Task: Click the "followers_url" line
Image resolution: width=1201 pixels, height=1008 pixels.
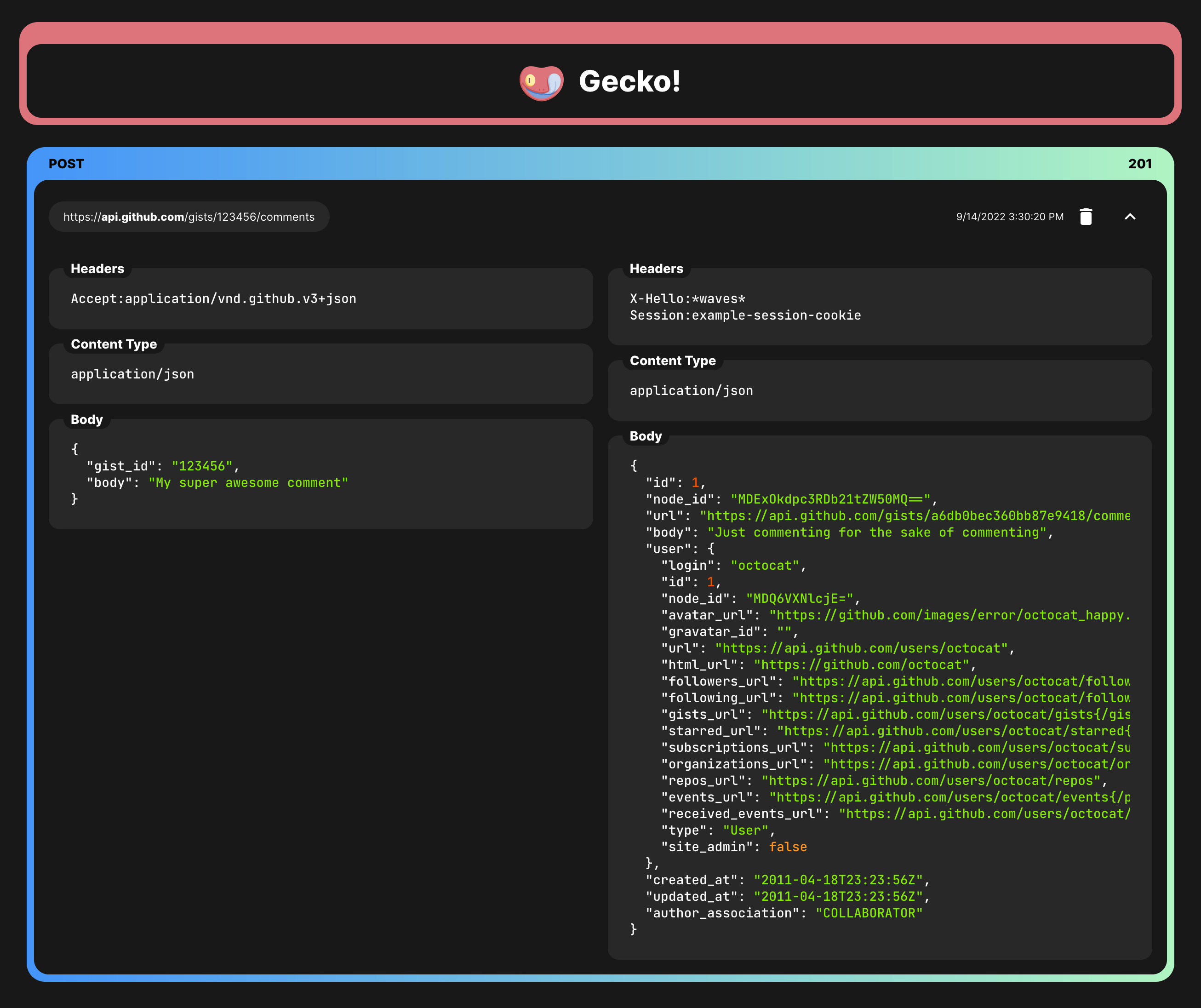Action: tap(896, 682)
